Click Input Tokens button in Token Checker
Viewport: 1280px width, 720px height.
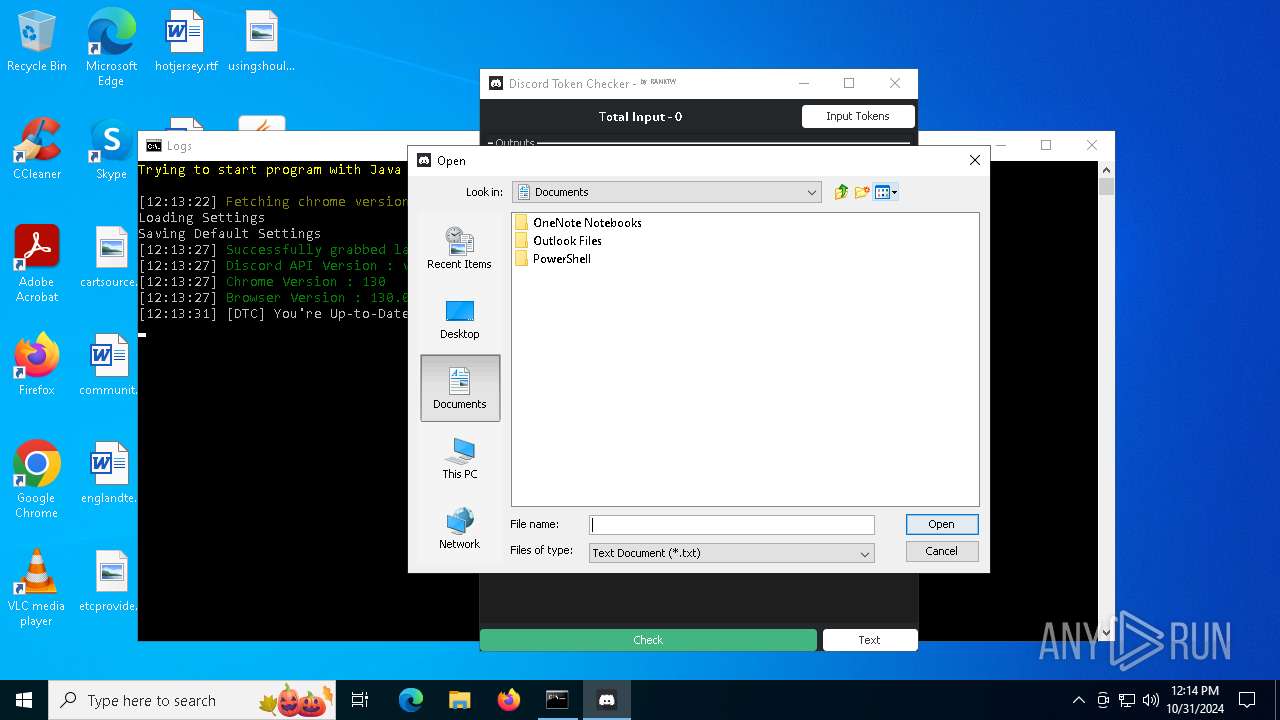click(858, 116)
